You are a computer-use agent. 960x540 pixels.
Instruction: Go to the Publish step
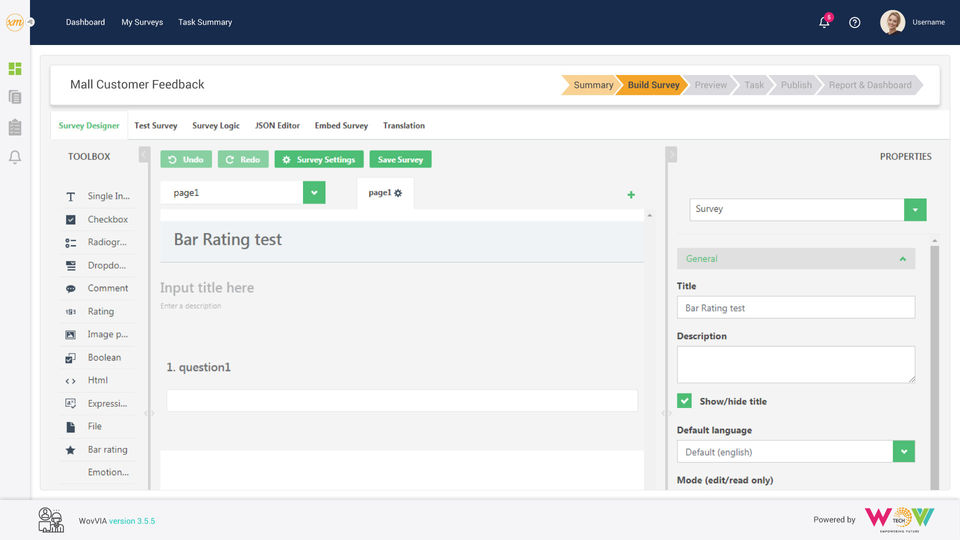pos(796,85)
